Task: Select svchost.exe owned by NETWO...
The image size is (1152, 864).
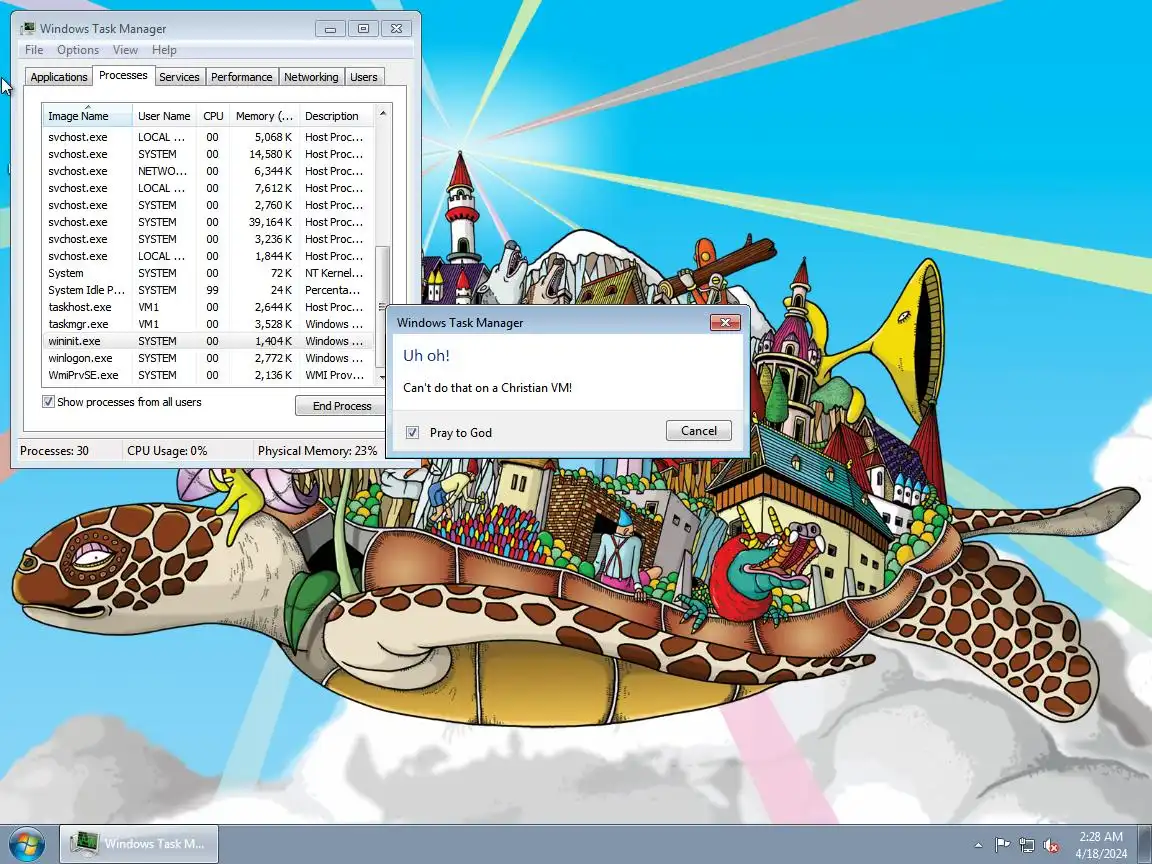Action: 208,171
